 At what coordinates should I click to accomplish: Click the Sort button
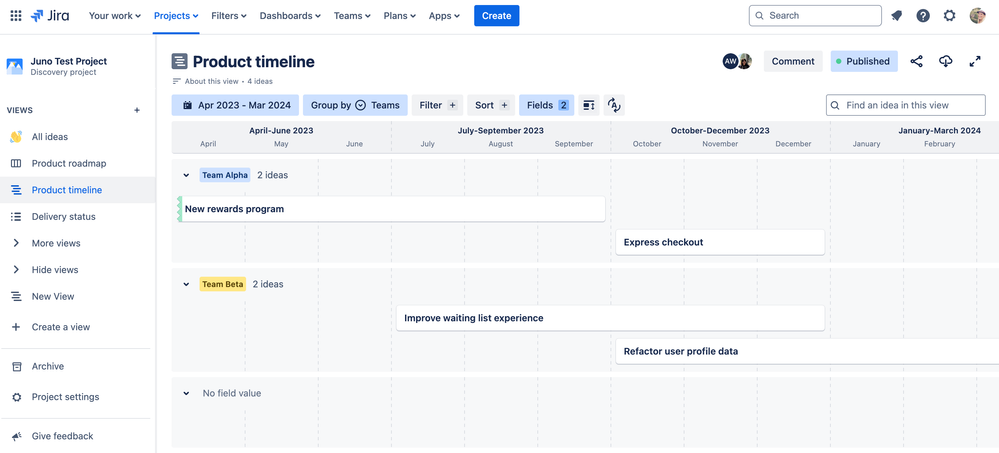[x=491, y=105]
